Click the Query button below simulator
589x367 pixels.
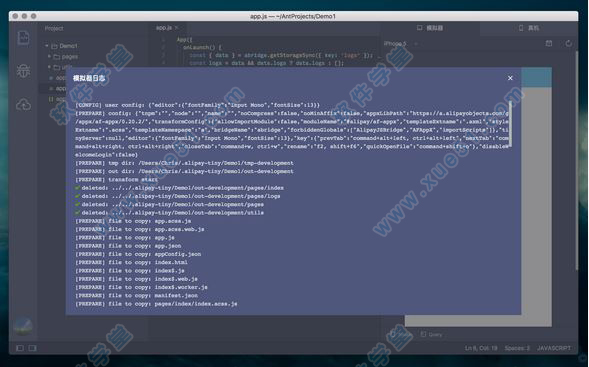pos(431,334)
